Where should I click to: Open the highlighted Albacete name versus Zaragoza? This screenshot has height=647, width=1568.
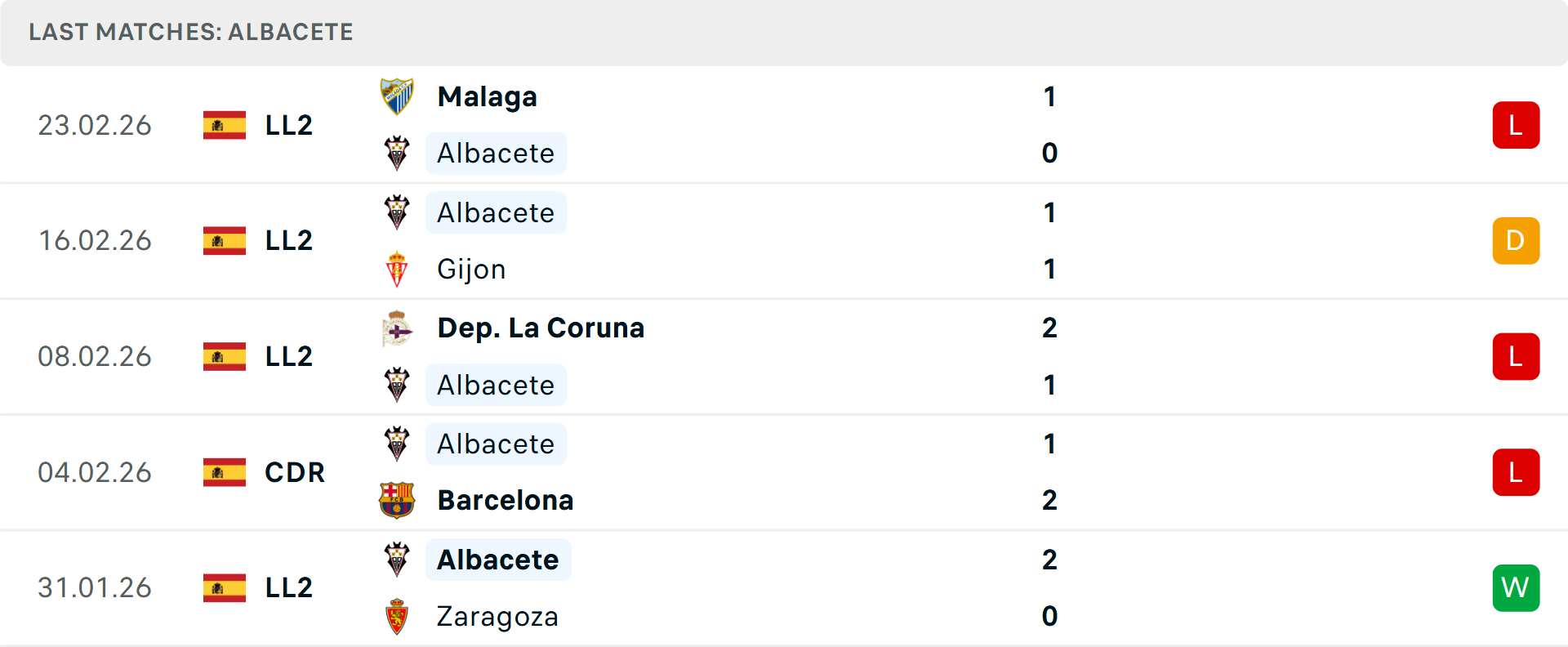[497, 560]
